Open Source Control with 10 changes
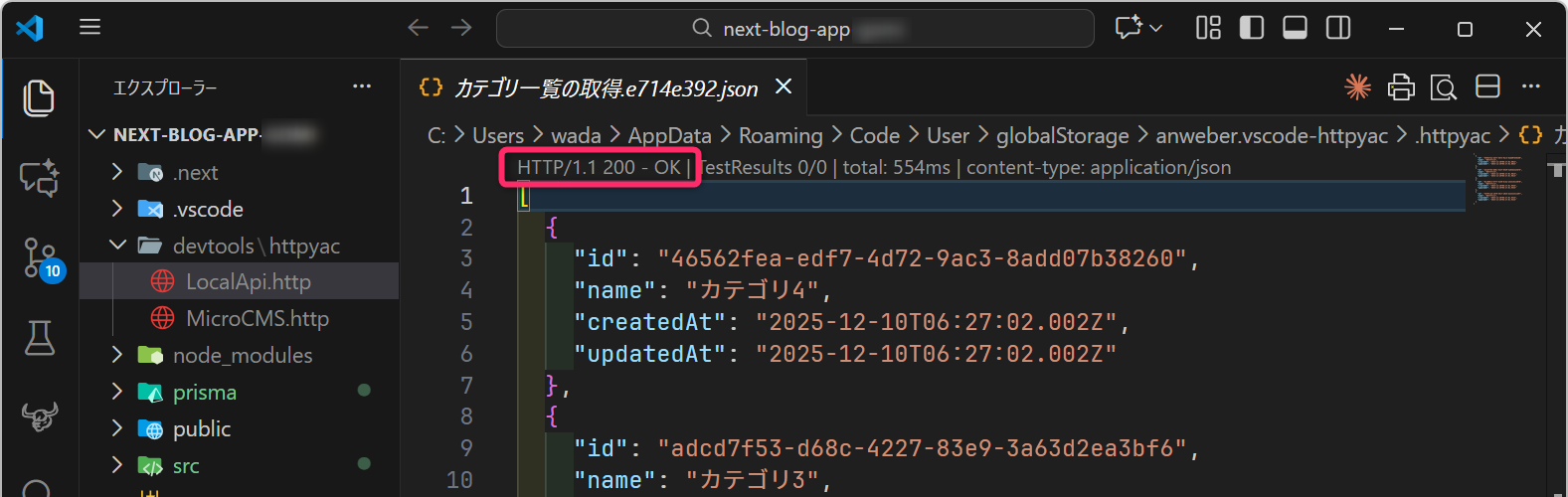The height and width of the screenshot is (497, 1568). pyautogui.click(x=41, y=257)
